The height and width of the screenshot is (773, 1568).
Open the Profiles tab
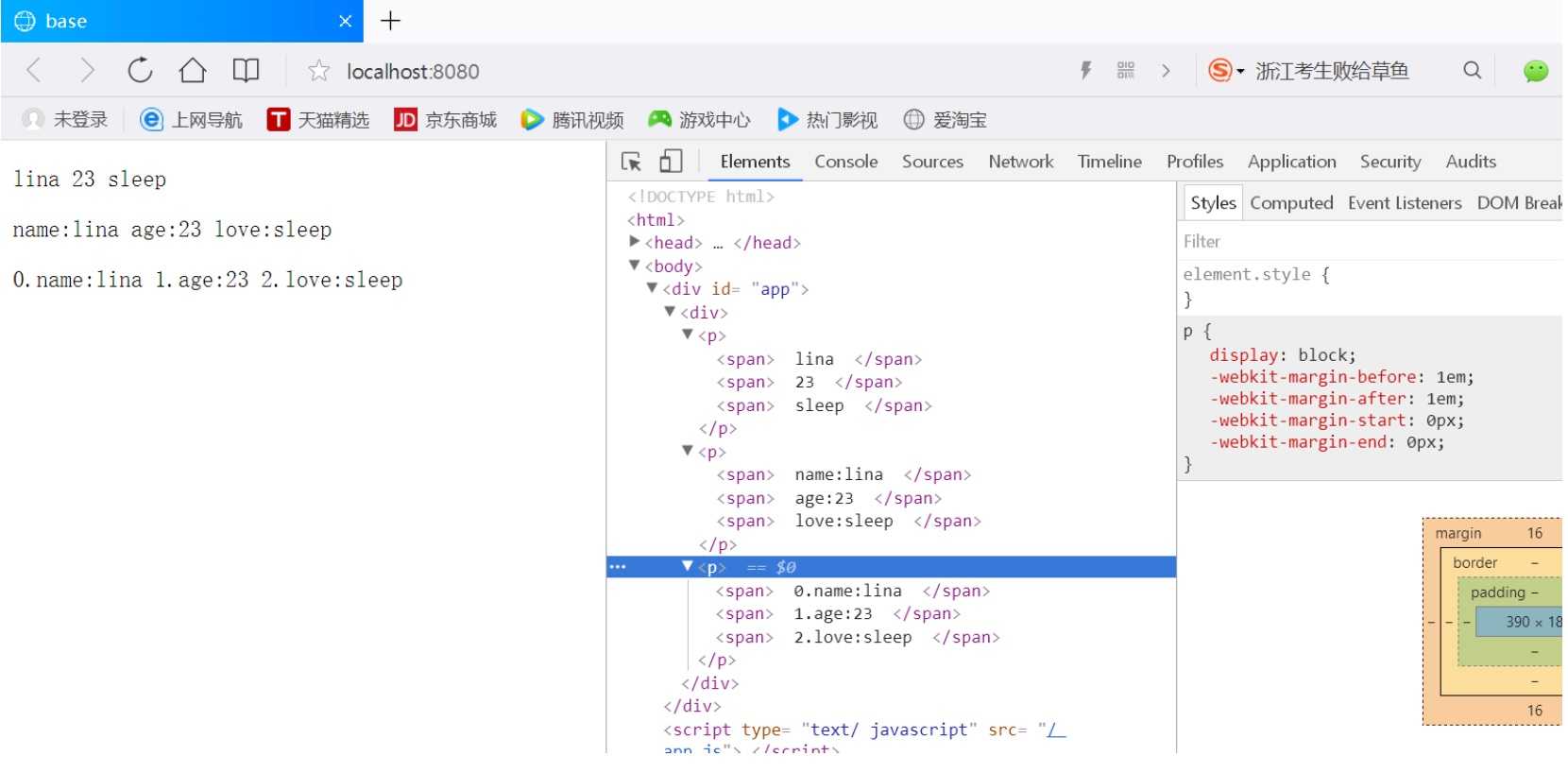pos(1195,162)
